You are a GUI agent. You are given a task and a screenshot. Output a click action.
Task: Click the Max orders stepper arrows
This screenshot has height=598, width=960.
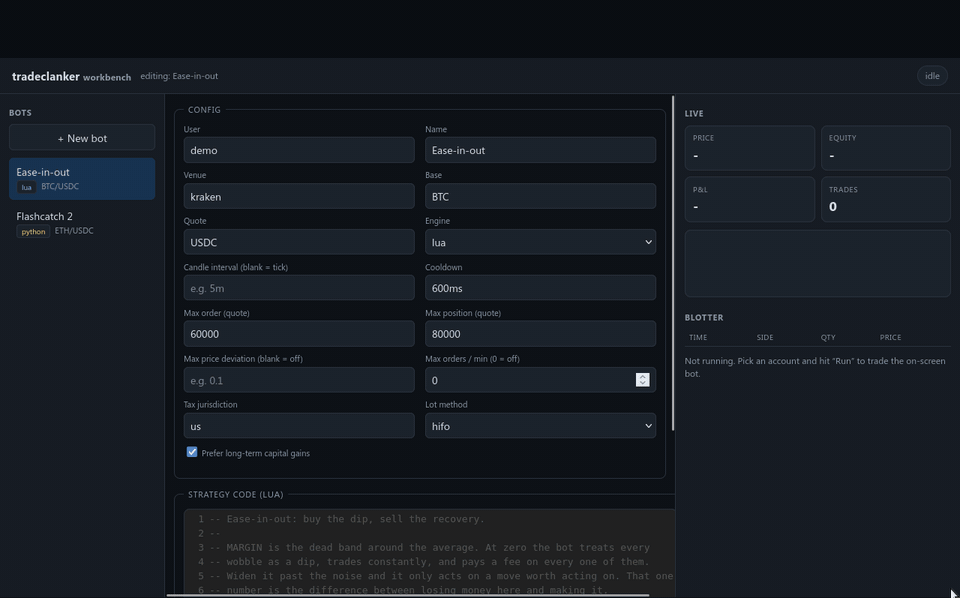tap(642, 380)
